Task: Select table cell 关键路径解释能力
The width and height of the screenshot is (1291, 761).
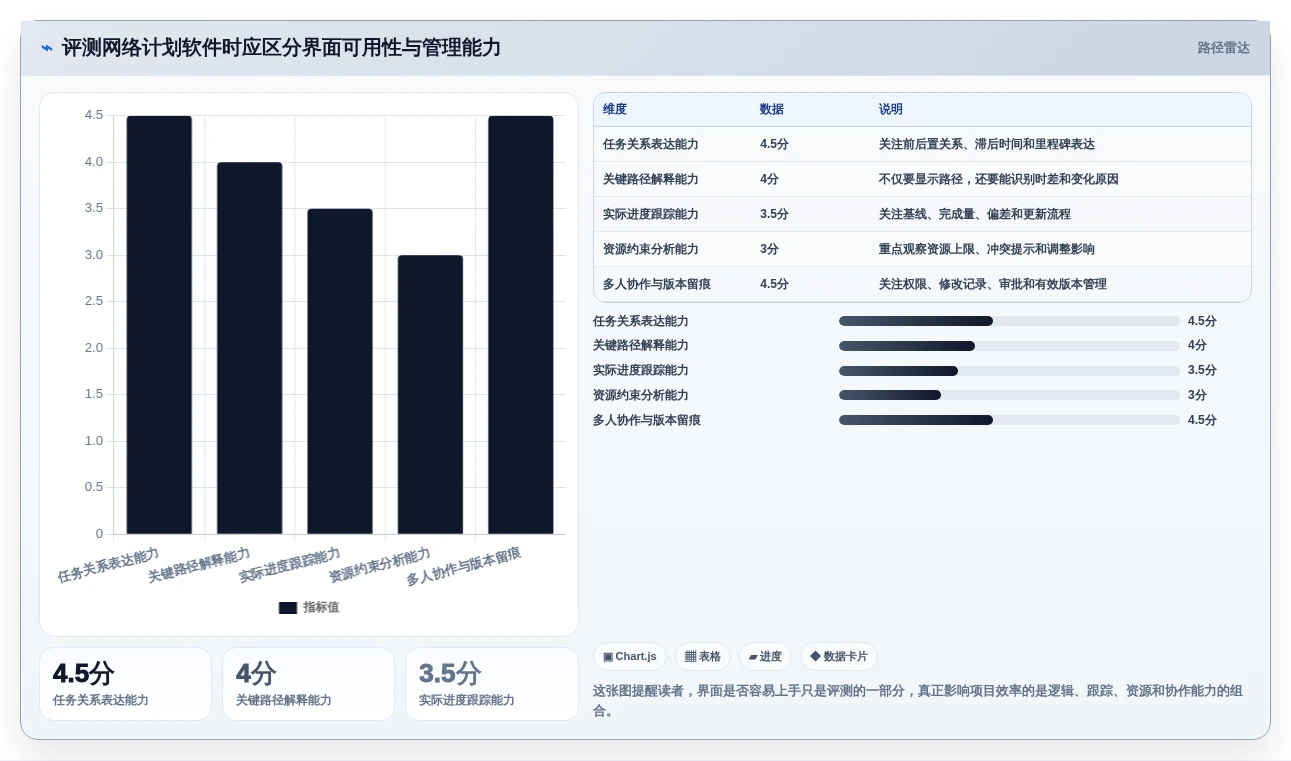Action: click(x=651, y=180)
